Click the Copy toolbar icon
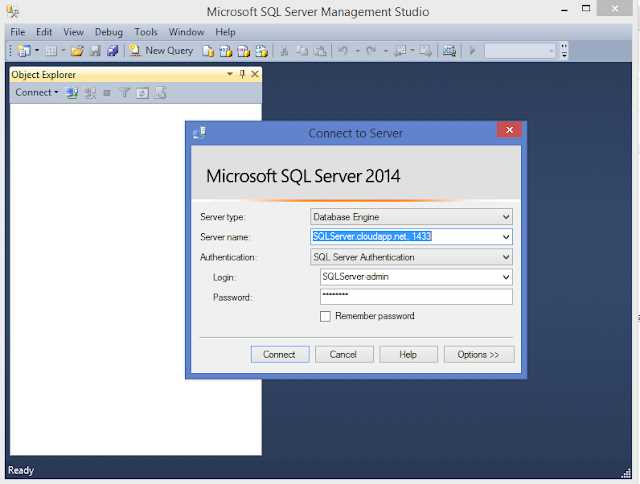 coord(302,51)
